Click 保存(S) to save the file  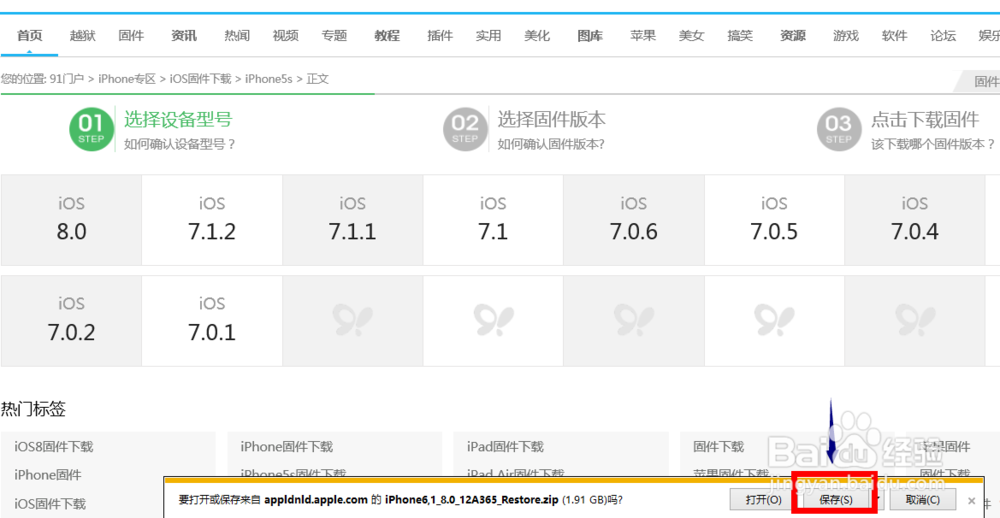point(835,500)
